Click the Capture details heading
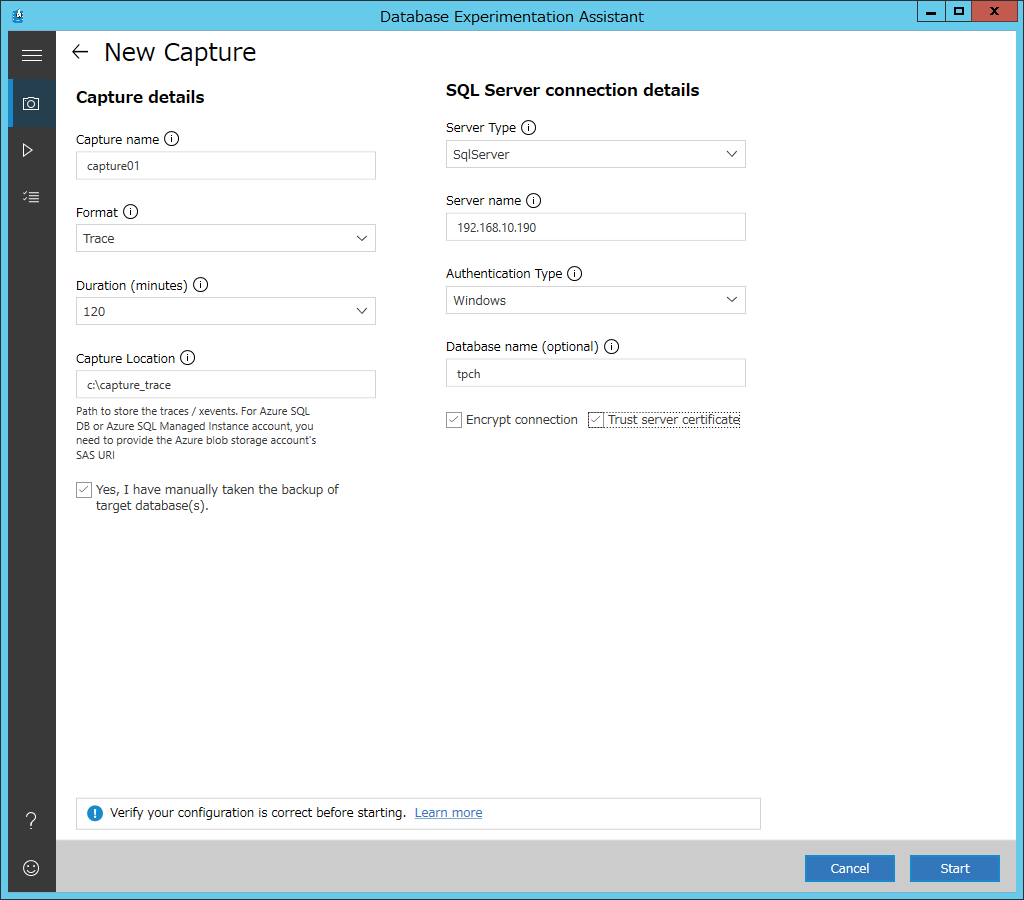Viewport: 1024px width, 900px height. tap(140, 97)
